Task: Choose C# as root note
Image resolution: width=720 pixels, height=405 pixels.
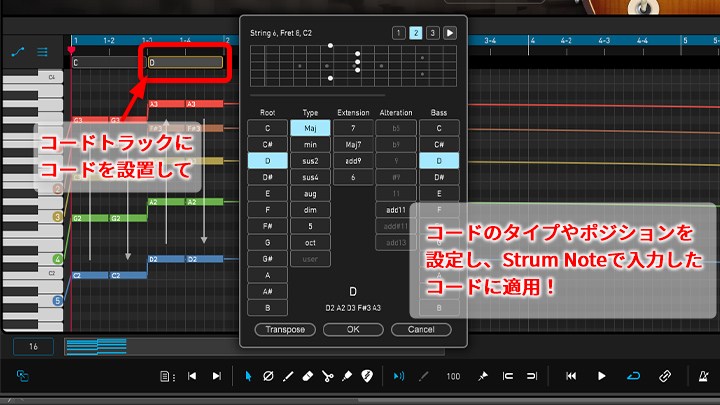Action: pos(267,144)
